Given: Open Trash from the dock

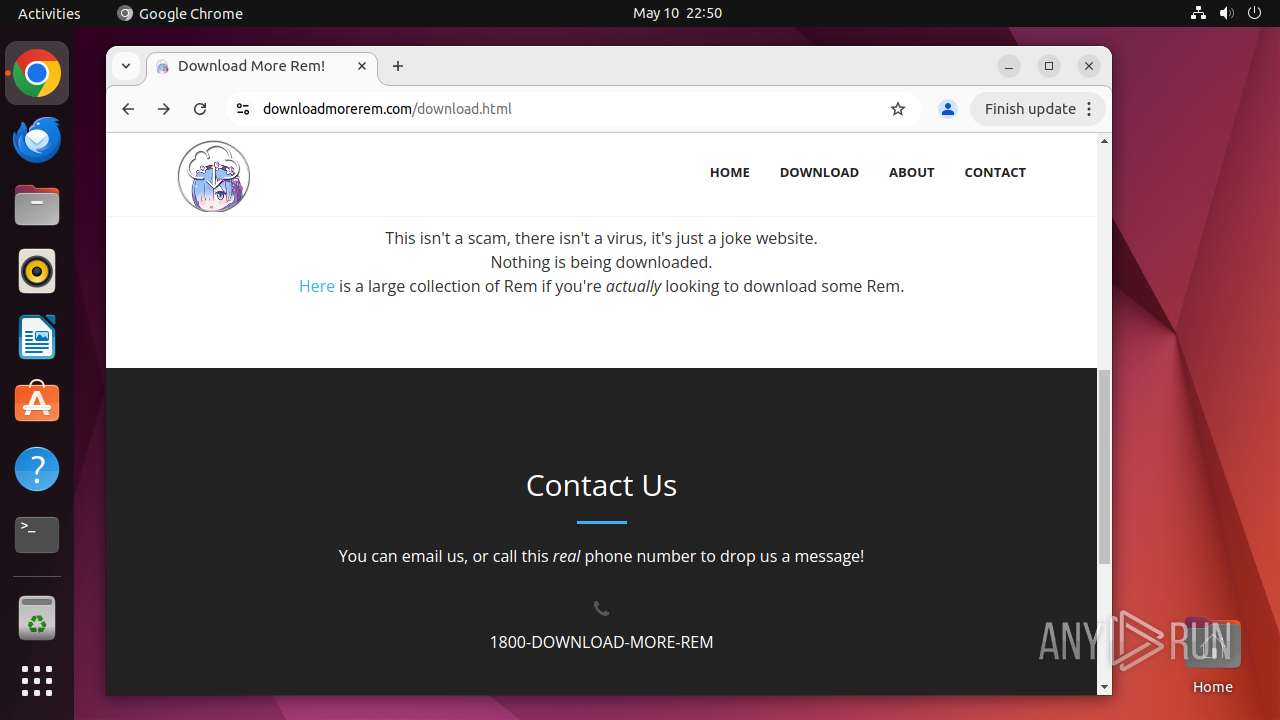Looking at the screenshot, I should [37, 618].
